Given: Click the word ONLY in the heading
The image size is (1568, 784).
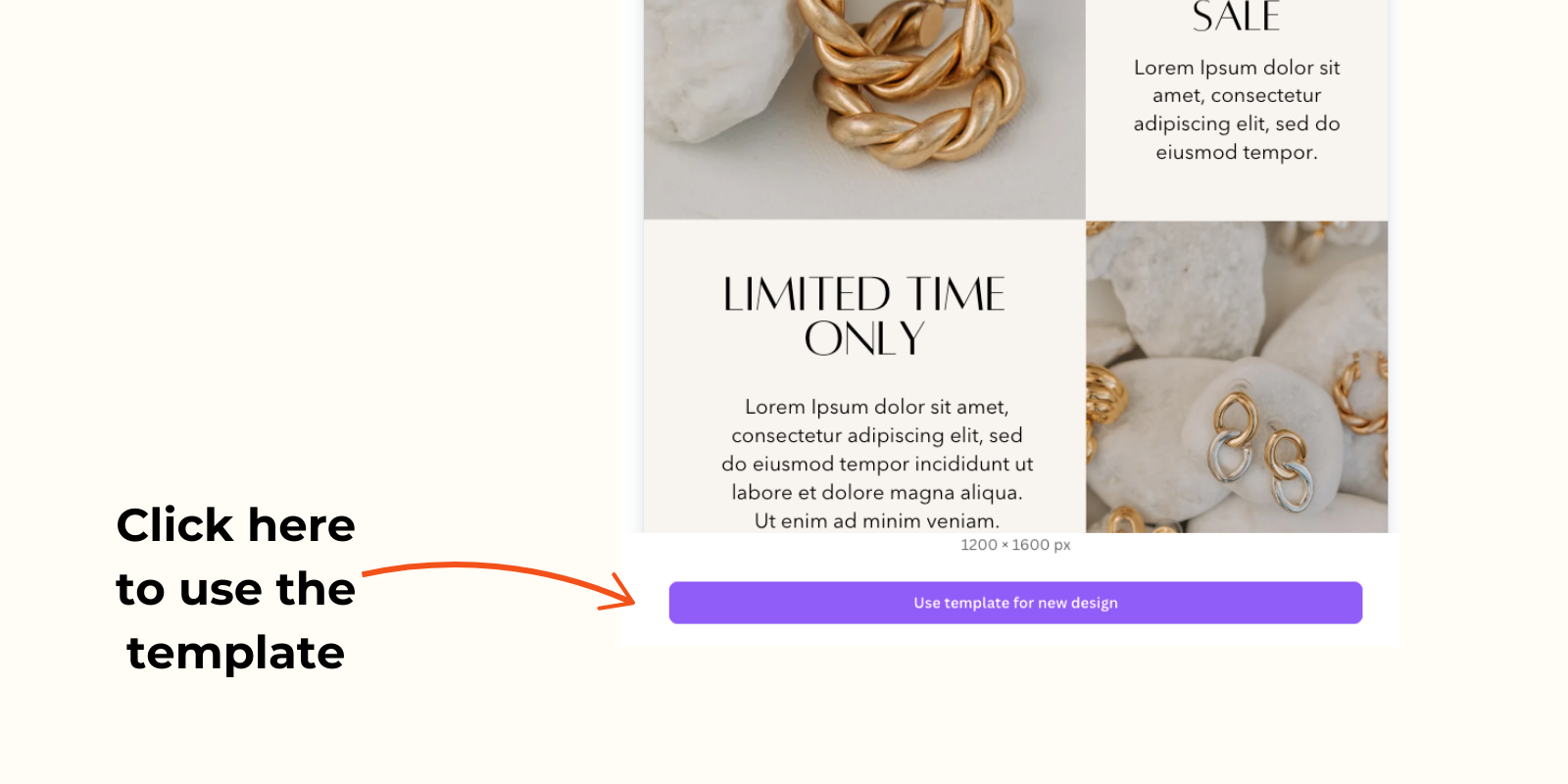Looking at the screenshot, I should pos(864,339).
